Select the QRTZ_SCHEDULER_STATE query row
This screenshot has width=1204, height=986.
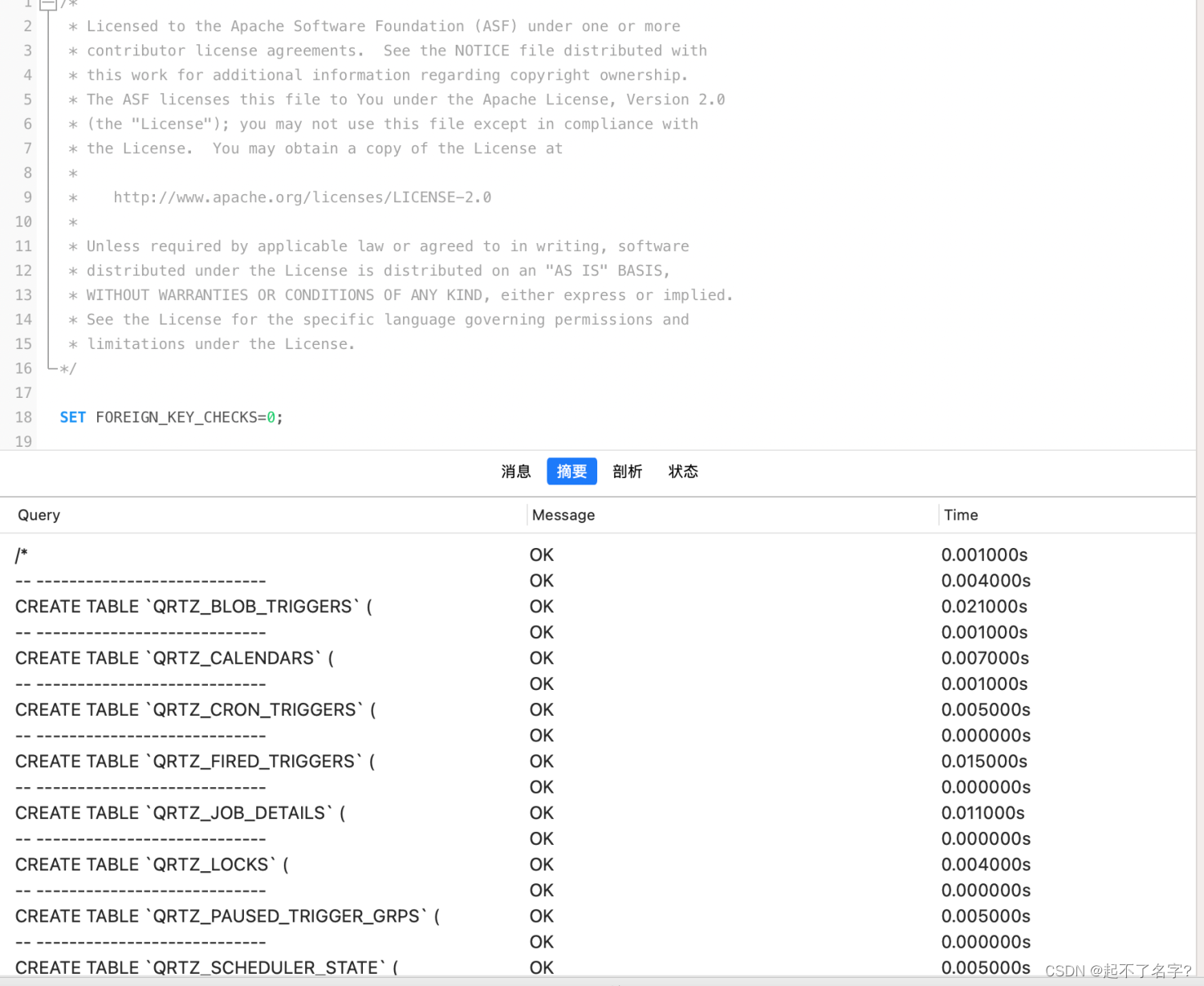pos(205,968)
